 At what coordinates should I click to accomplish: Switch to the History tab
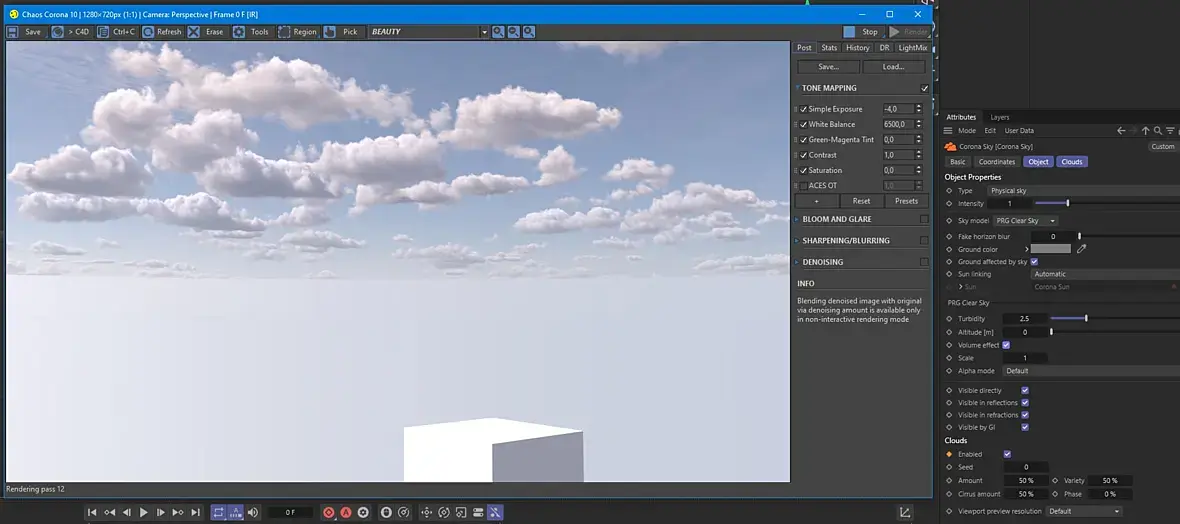click(x=857, y=47)
